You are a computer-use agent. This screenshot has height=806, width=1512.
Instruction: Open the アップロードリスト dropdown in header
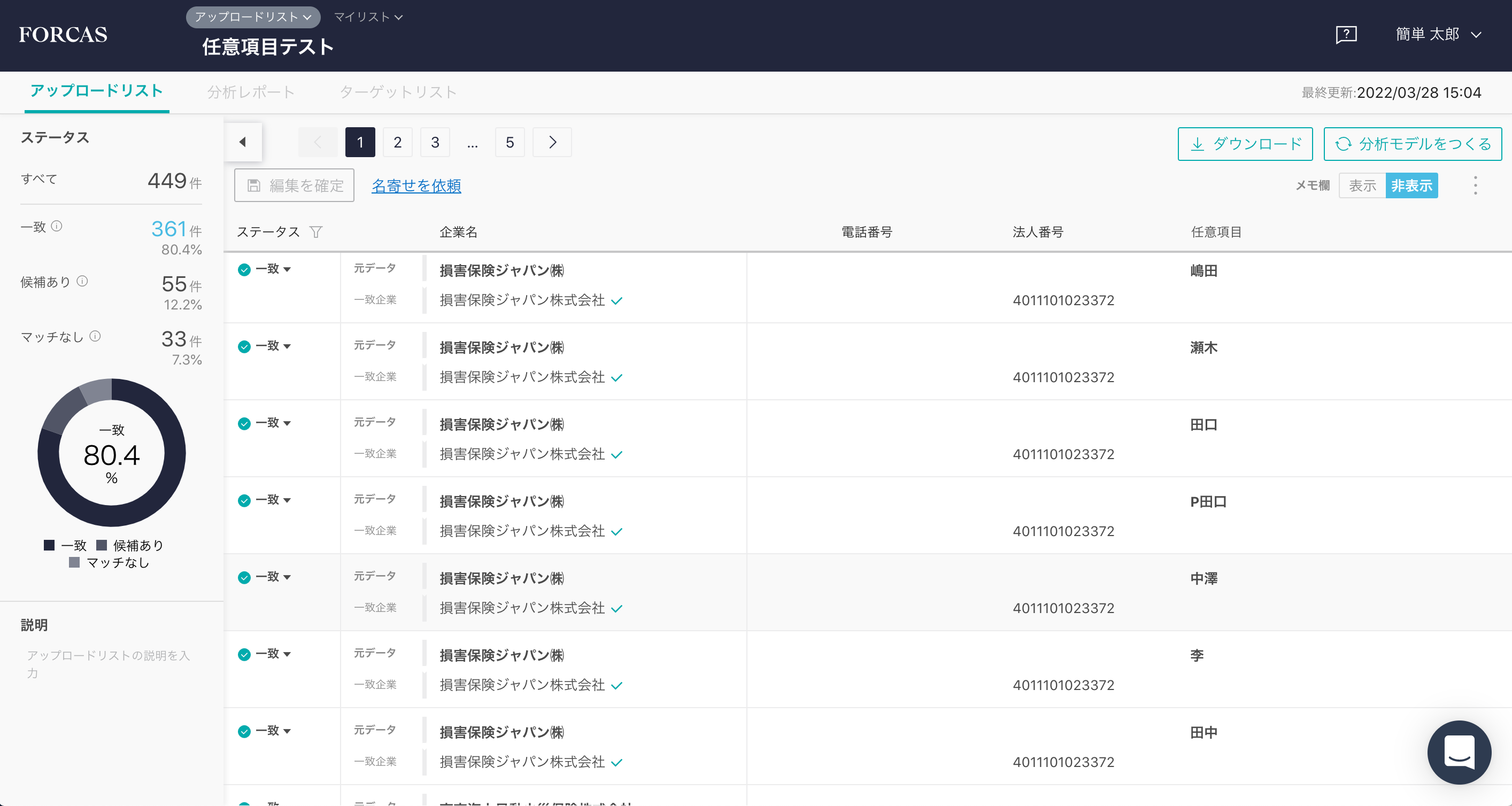pos(253,17)
